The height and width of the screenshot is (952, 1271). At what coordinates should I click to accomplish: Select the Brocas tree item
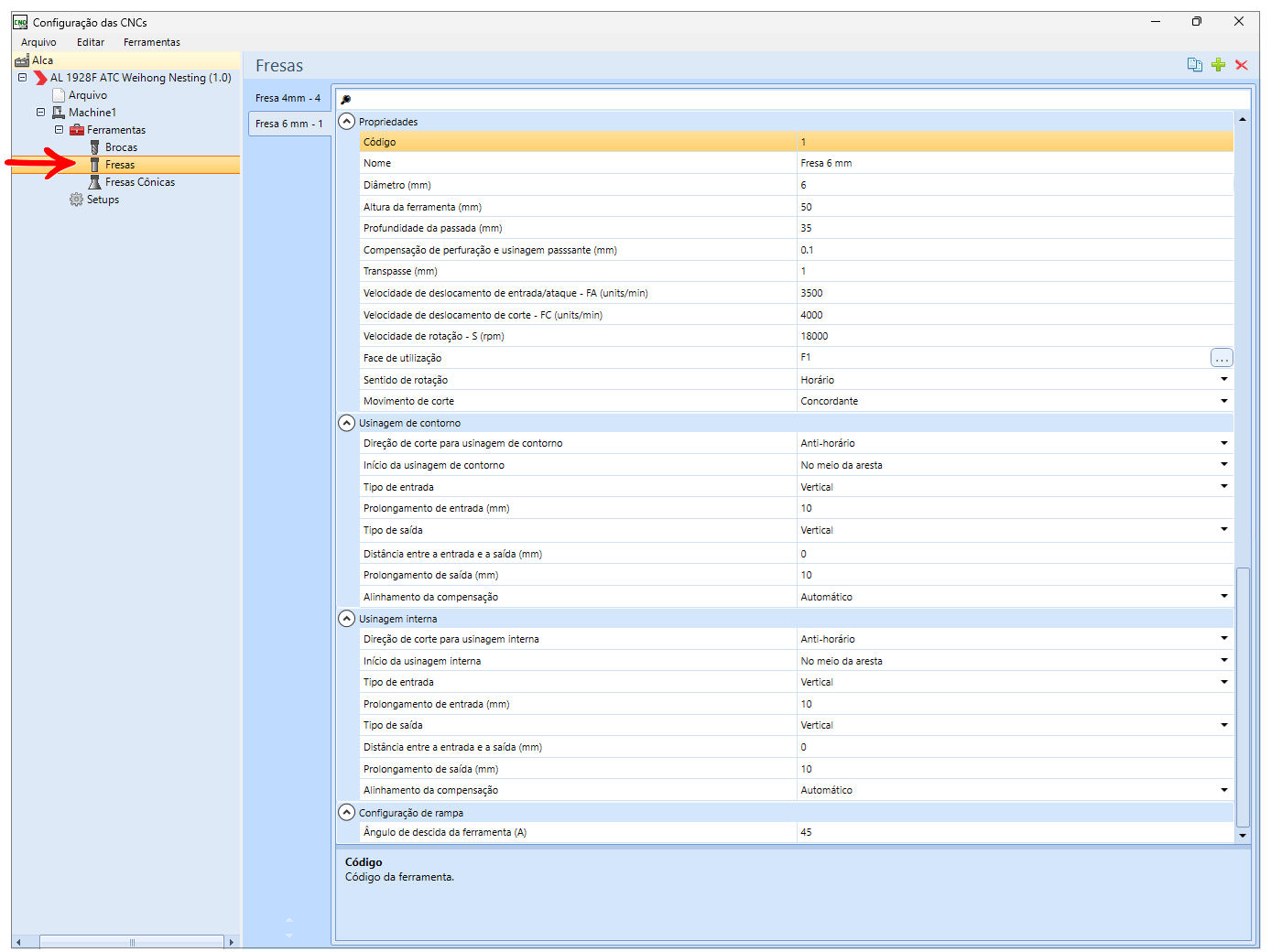click(121, 147)
